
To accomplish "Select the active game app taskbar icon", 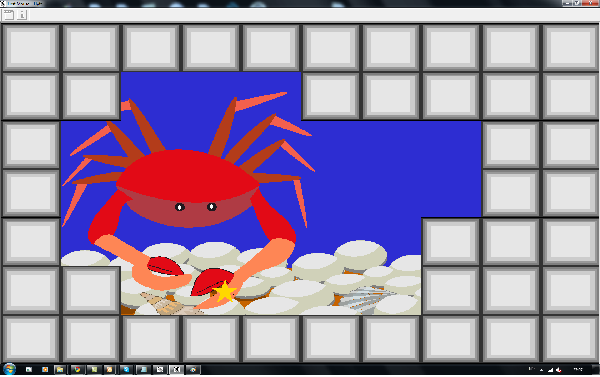I will point(176,369).
